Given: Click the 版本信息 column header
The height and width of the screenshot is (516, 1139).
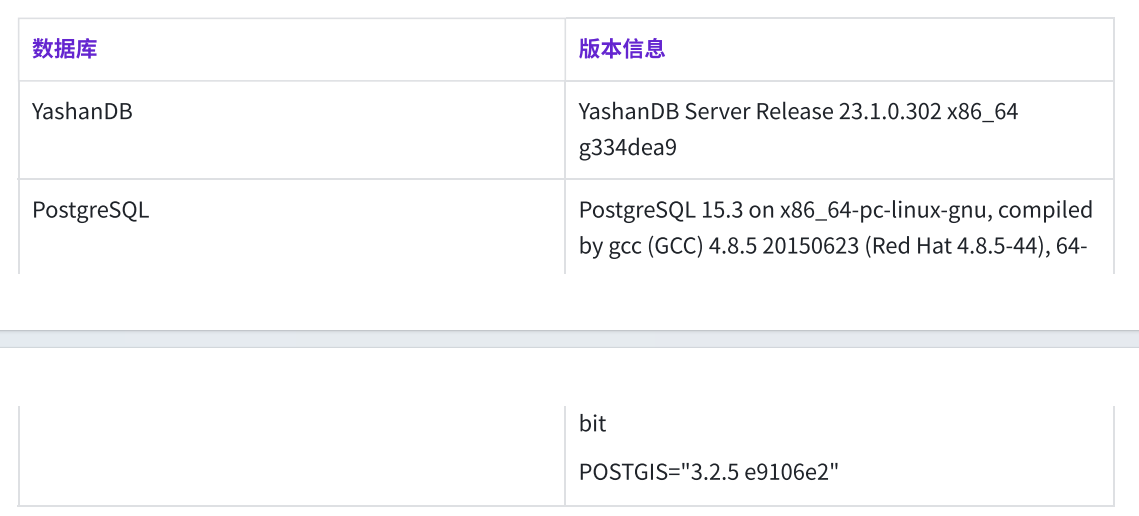Looking at the screenshot, I should pyautogui.click(x=622, y=49).
